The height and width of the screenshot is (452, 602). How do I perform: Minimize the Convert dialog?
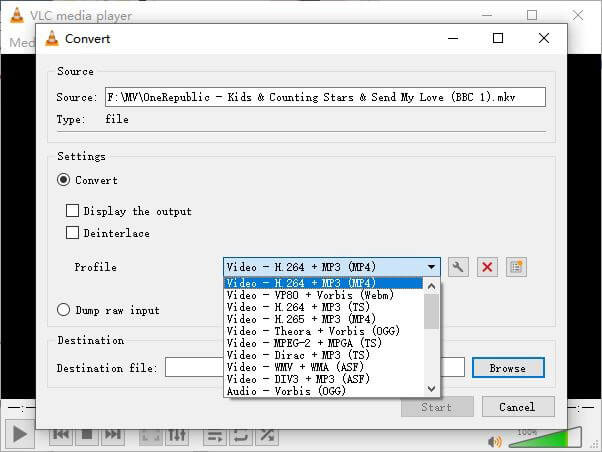point(453,38)
